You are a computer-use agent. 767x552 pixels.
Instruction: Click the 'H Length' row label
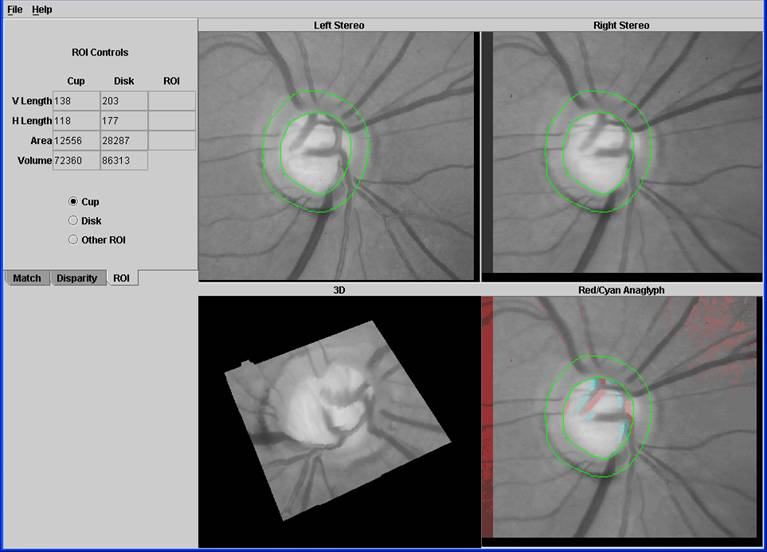32,121
